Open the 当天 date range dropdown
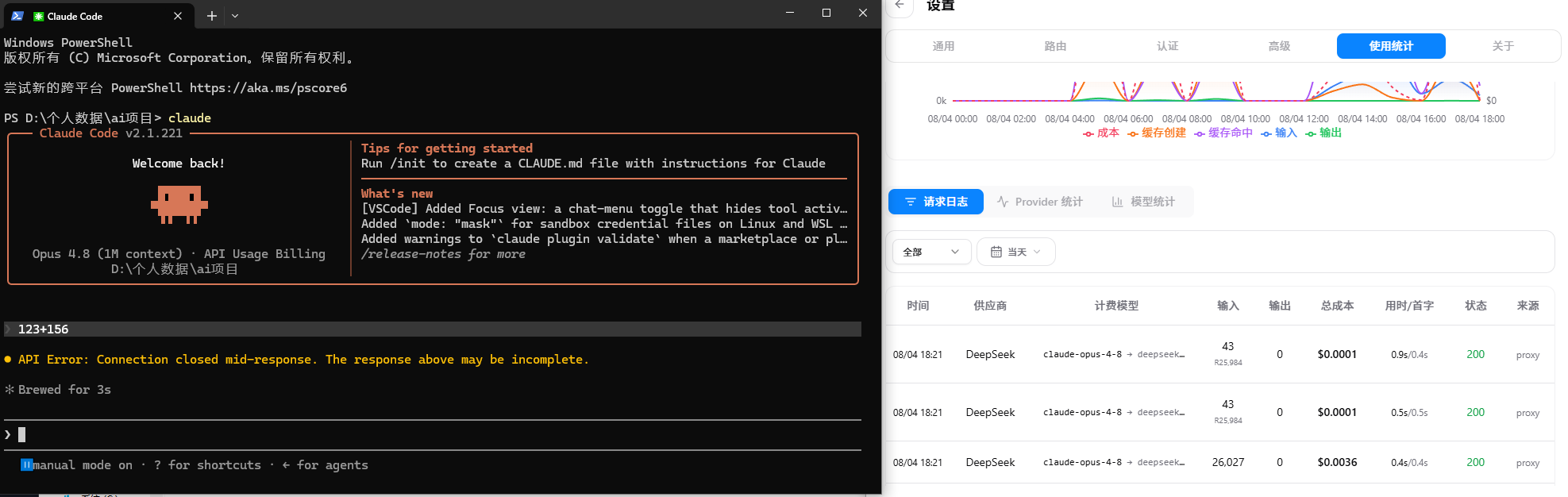 tap(1016, 252)
